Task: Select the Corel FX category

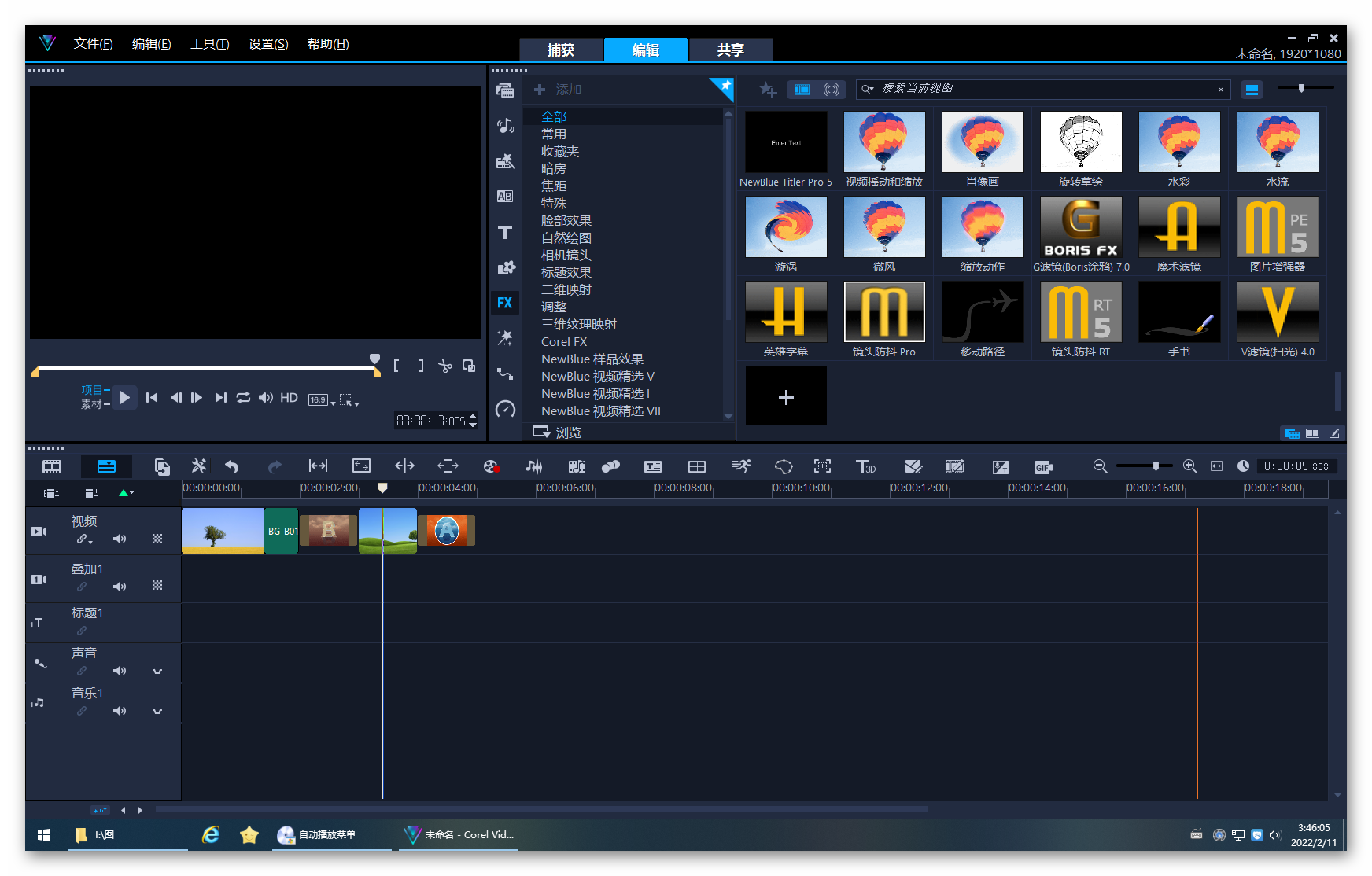Action: (564, 341)
